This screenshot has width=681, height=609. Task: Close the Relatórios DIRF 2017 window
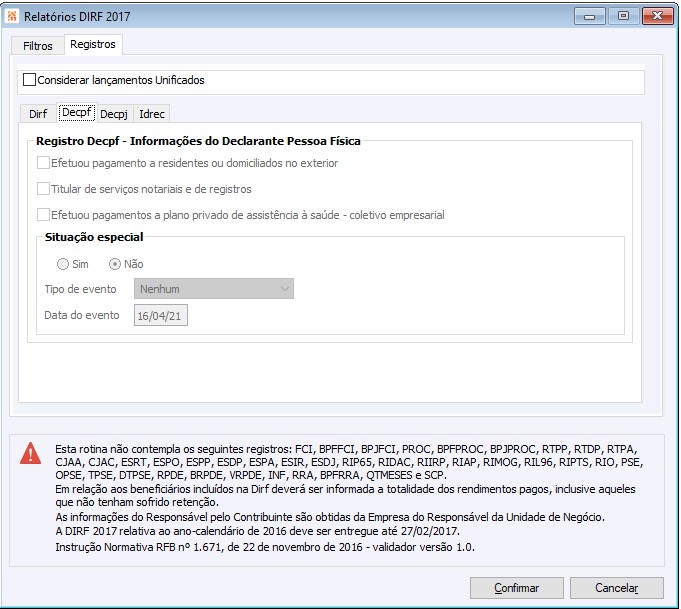click(655, 15)
